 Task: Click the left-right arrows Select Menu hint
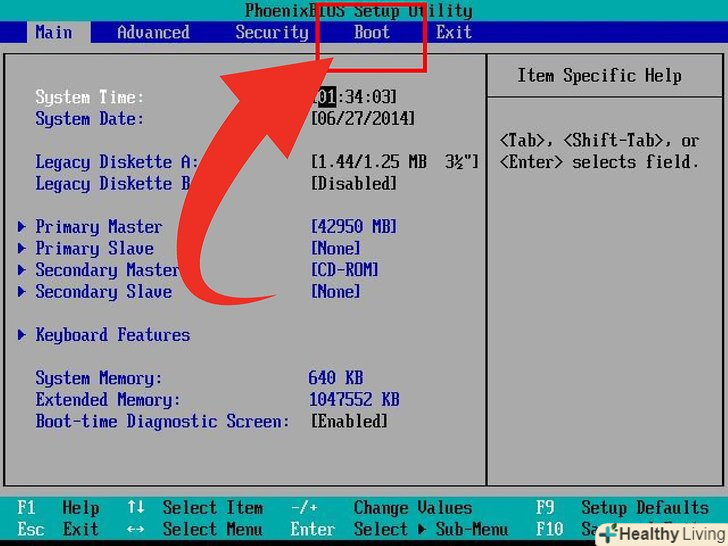[x=195, y=529]
